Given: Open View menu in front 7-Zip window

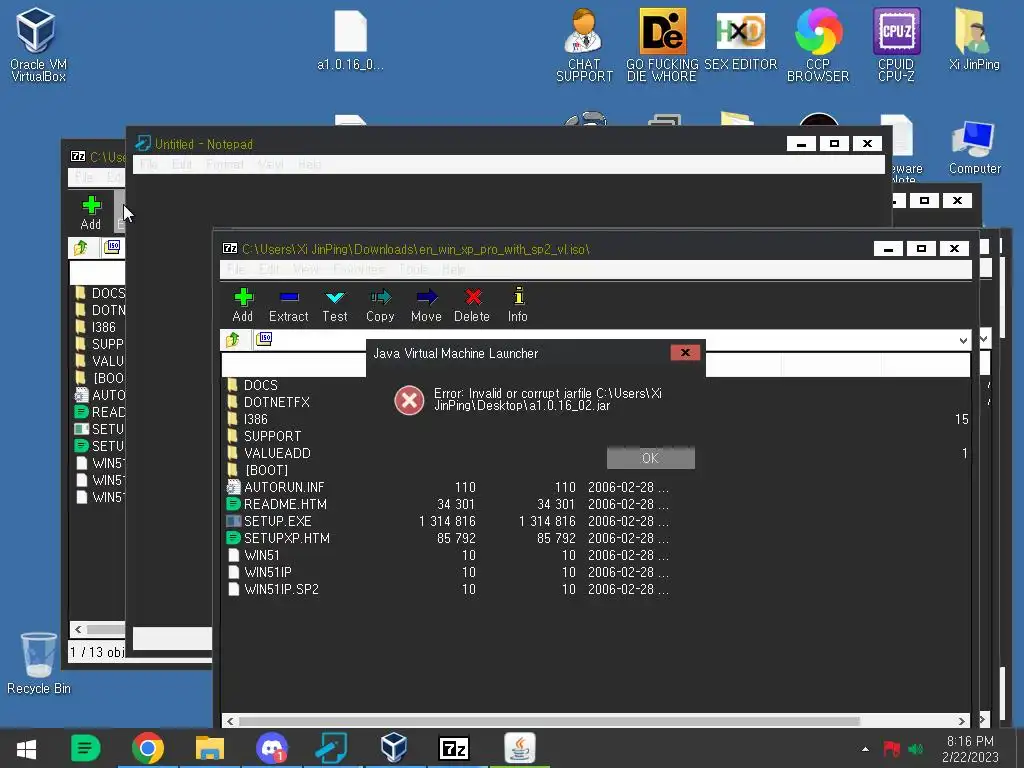Looking at the screenshot, I should coord(305,269).
